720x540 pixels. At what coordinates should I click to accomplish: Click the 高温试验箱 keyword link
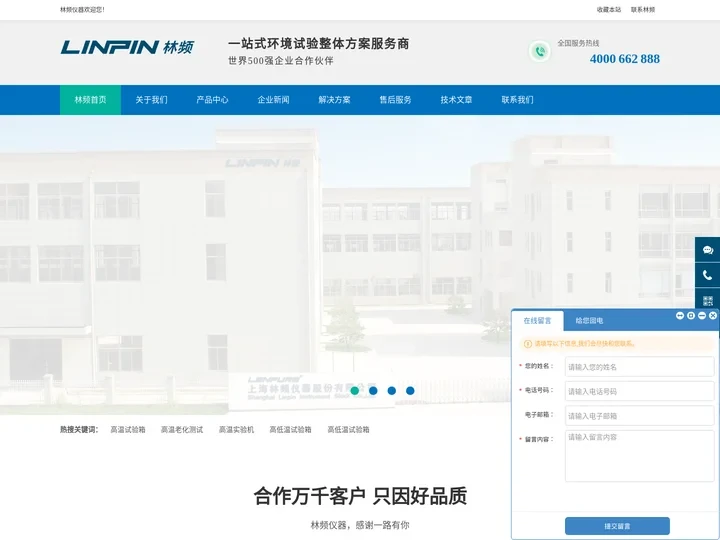(x=128, y=430)
